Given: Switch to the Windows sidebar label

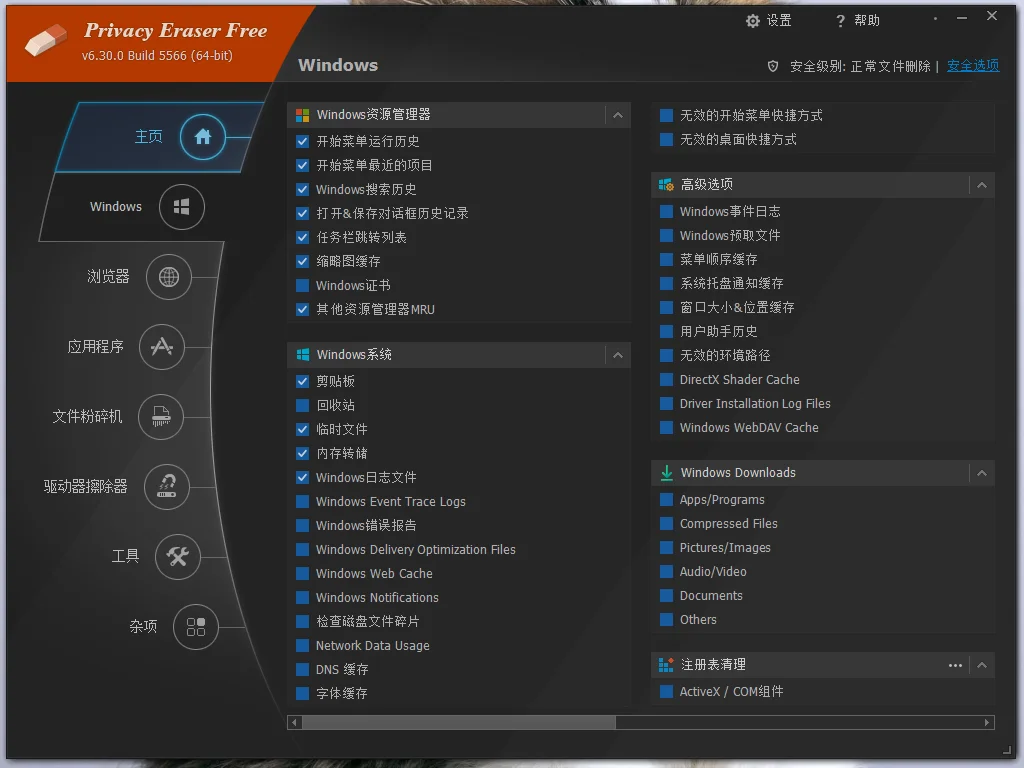Looking at the screenshot, I should coord(116,206).
